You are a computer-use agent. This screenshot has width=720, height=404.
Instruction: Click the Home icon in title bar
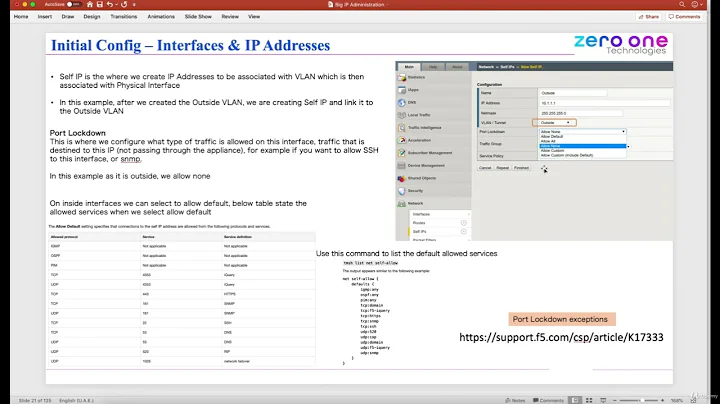pos(90,4)
